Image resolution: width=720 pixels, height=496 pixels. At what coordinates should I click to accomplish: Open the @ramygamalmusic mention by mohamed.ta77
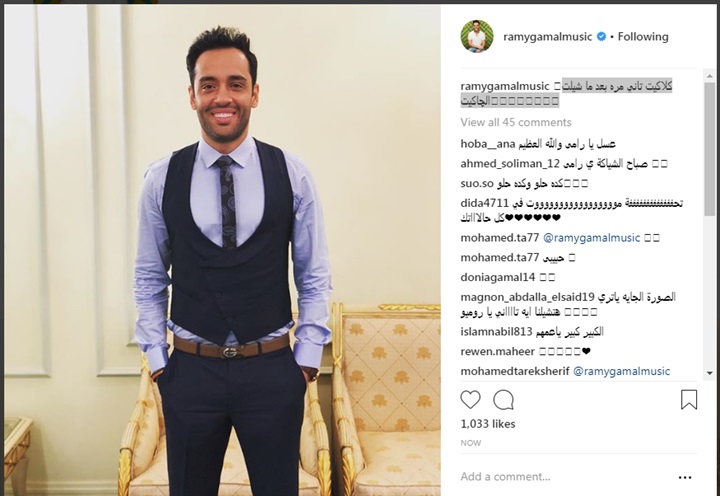click(591, 238)
